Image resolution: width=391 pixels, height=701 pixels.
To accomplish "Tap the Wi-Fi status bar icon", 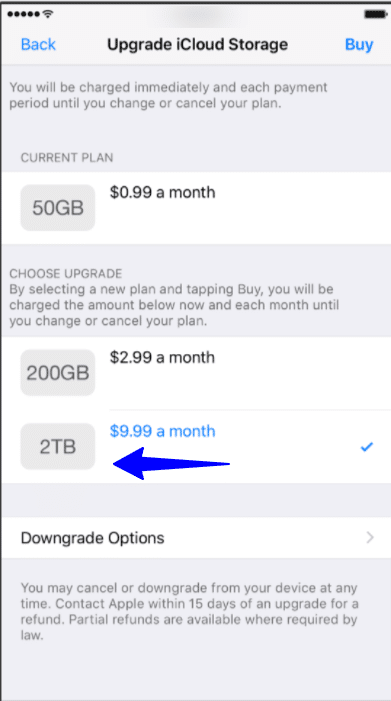I will pyautogui.click(x=47, y=14).
